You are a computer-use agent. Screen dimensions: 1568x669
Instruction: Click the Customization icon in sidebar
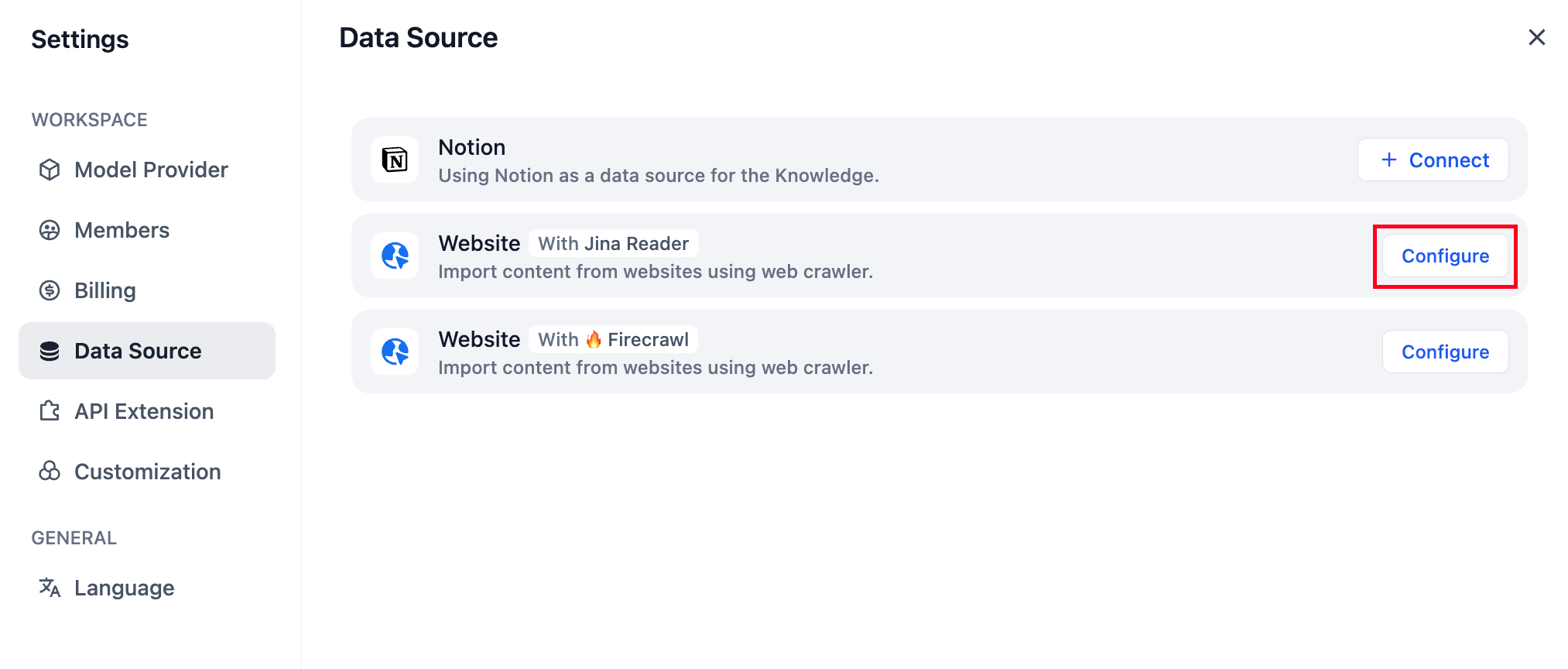(x=50, y=472)
